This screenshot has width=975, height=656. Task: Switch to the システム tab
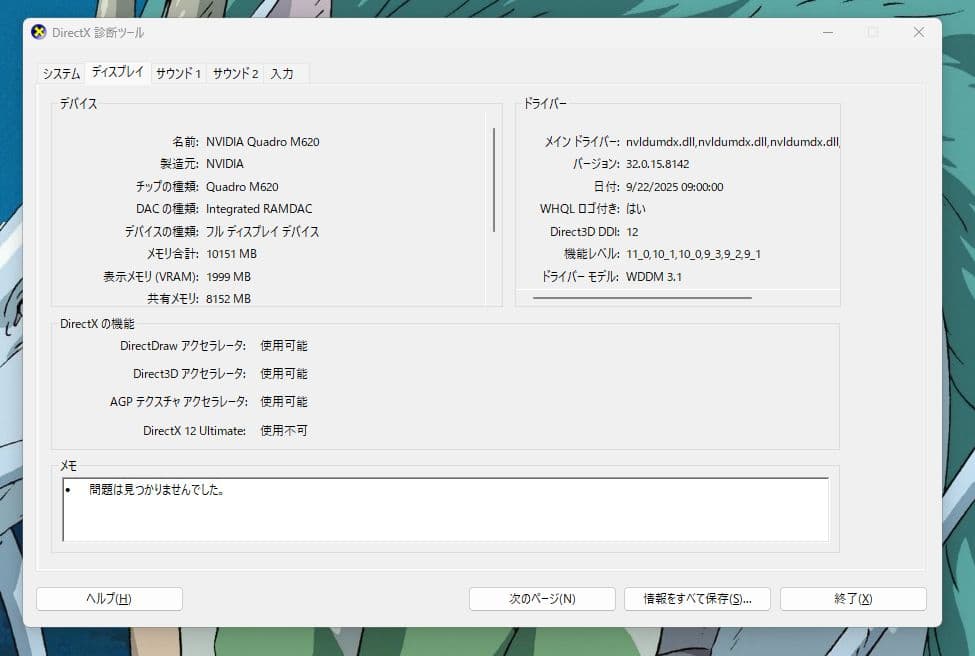pyautogui.click(x=59, y=72)
